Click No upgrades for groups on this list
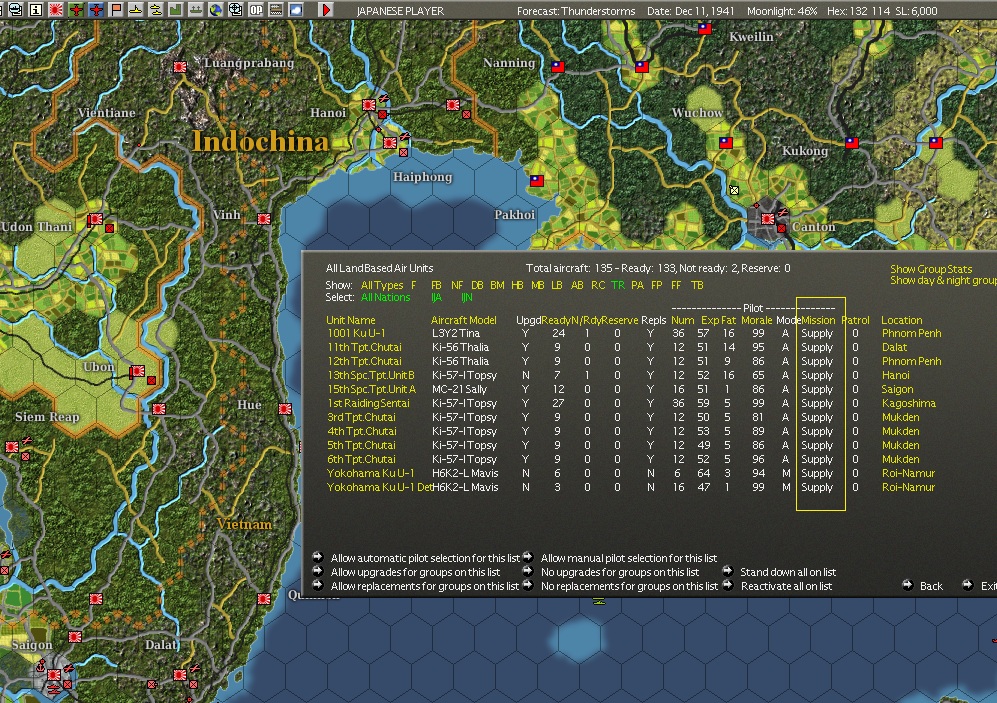 620,572
